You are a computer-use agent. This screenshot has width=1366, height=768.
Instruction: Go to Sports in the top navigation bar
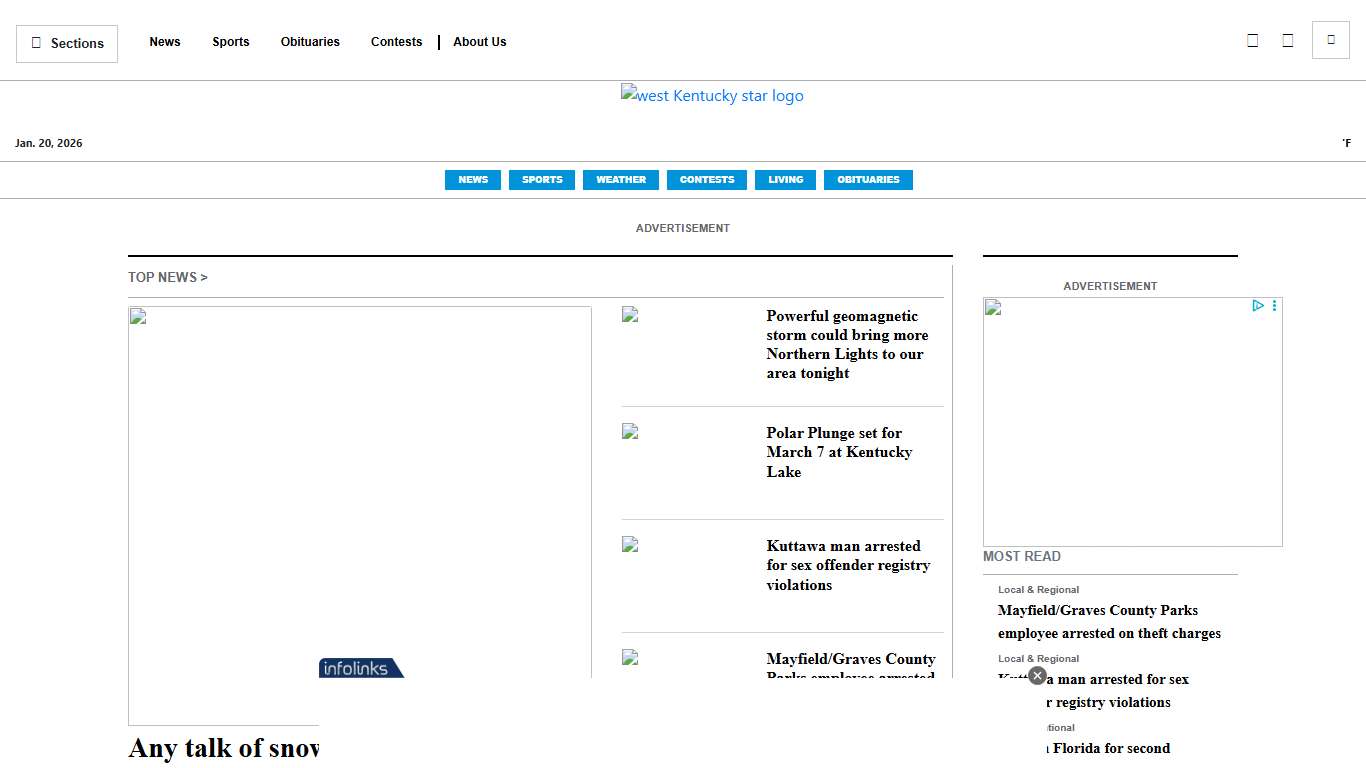click(230, 42)
